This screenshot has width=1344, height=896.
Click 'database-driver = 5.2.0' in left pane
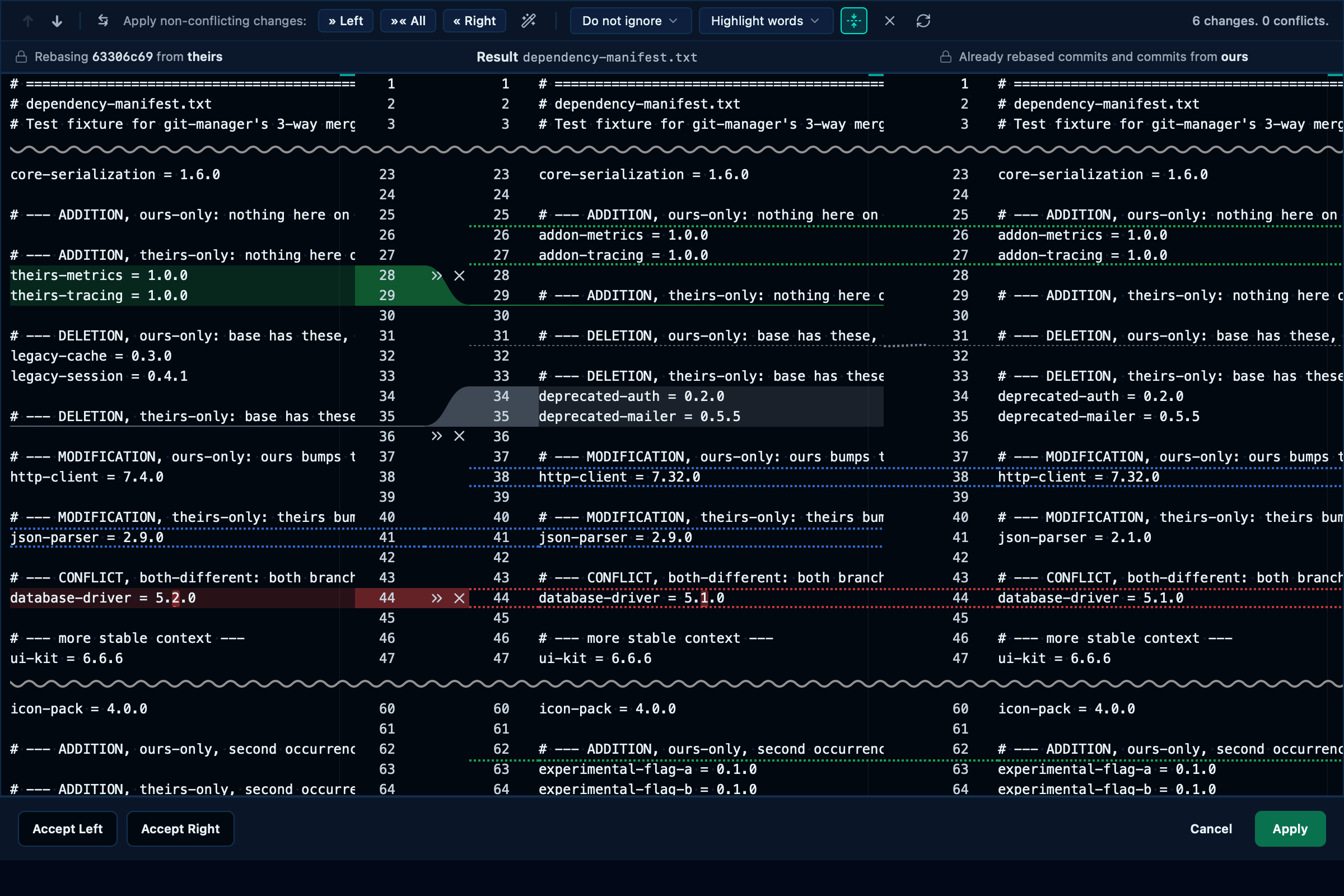tap(103, 598)
